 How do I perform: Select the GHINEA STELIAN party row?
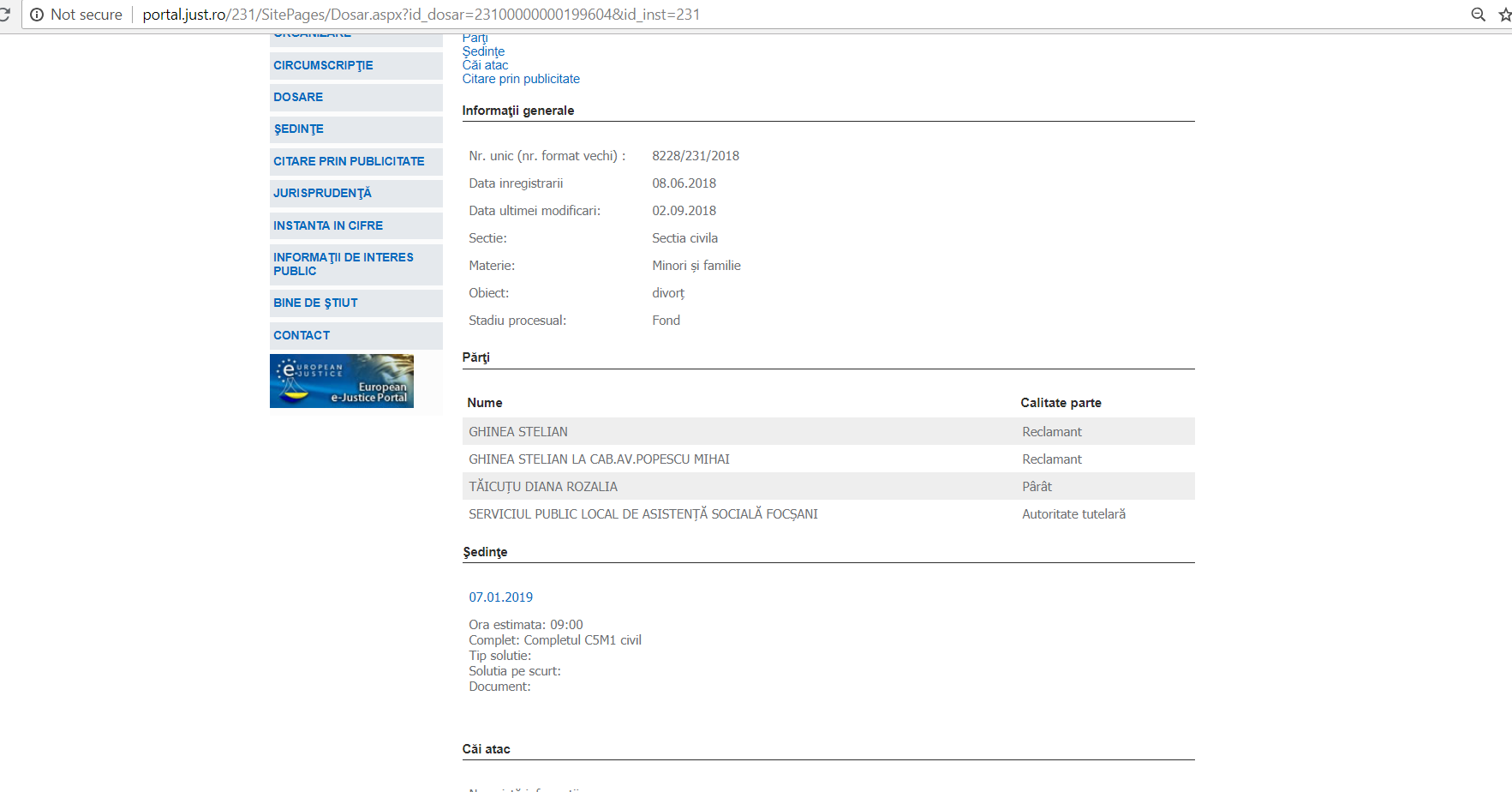518,432
